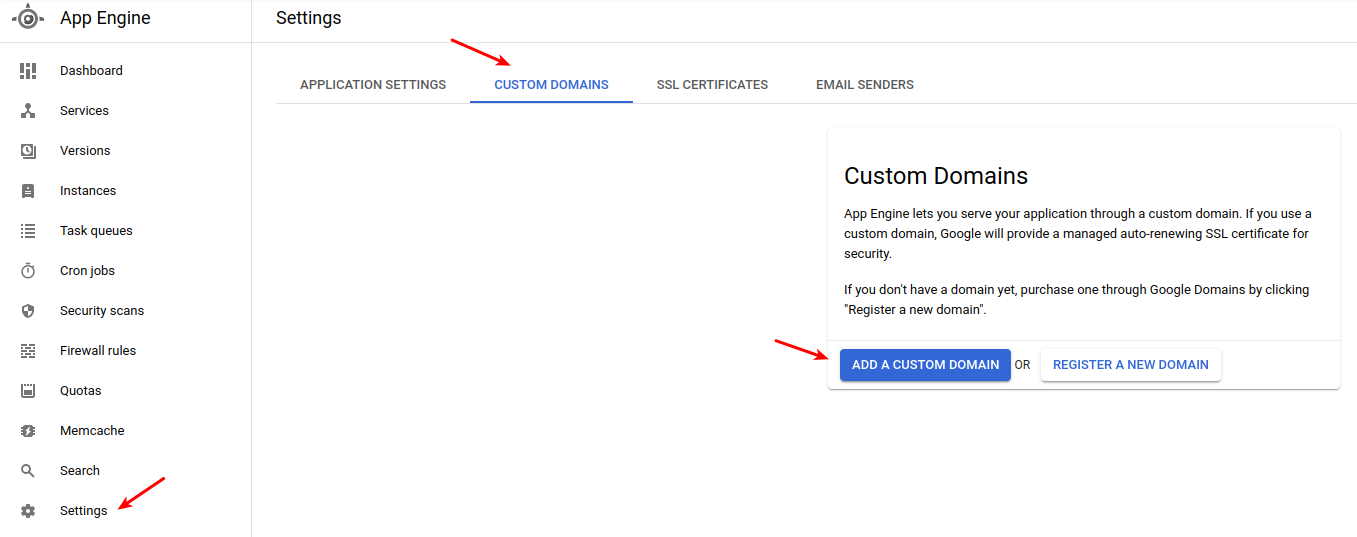Click the Memcache chip icon

click(x=28, y=431)
